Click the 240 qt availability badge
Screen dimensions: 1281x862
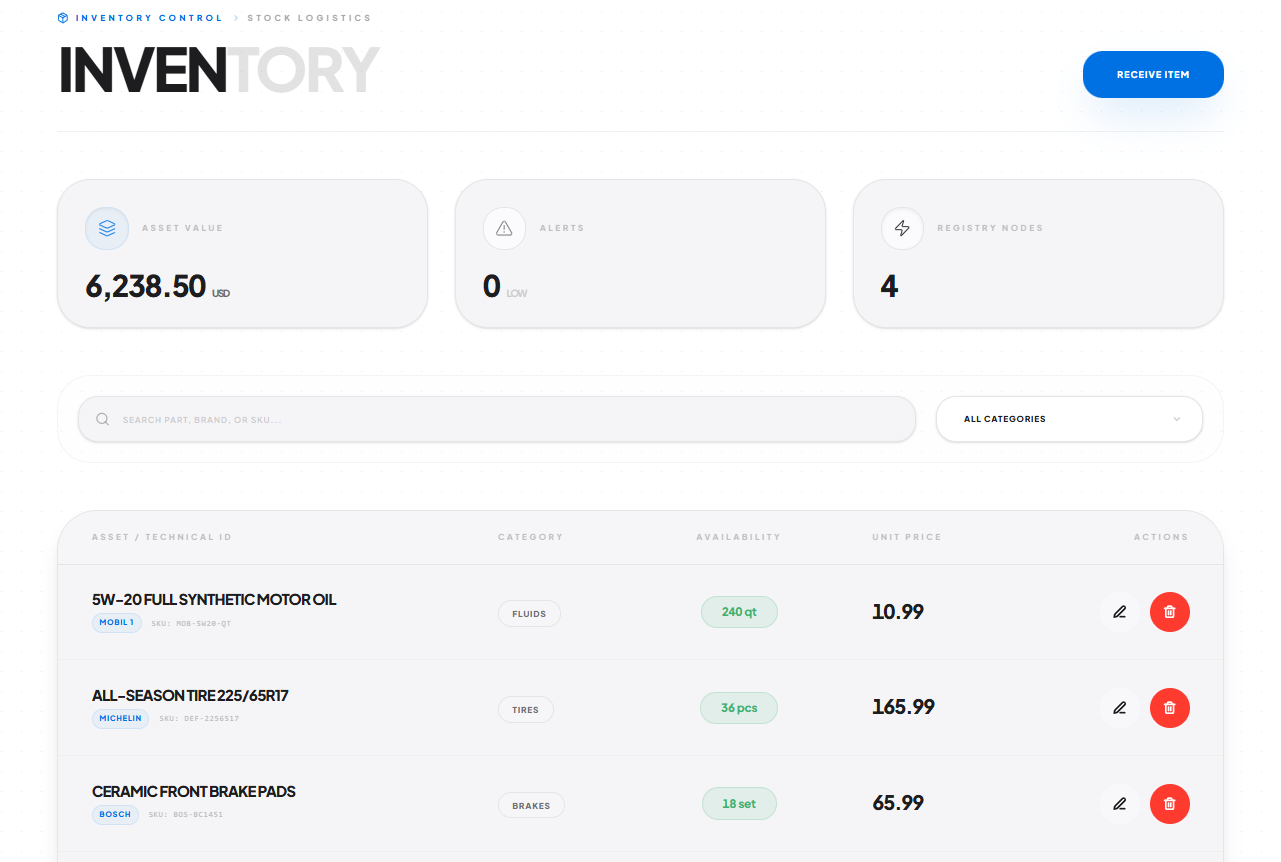[x=739, y=612]
